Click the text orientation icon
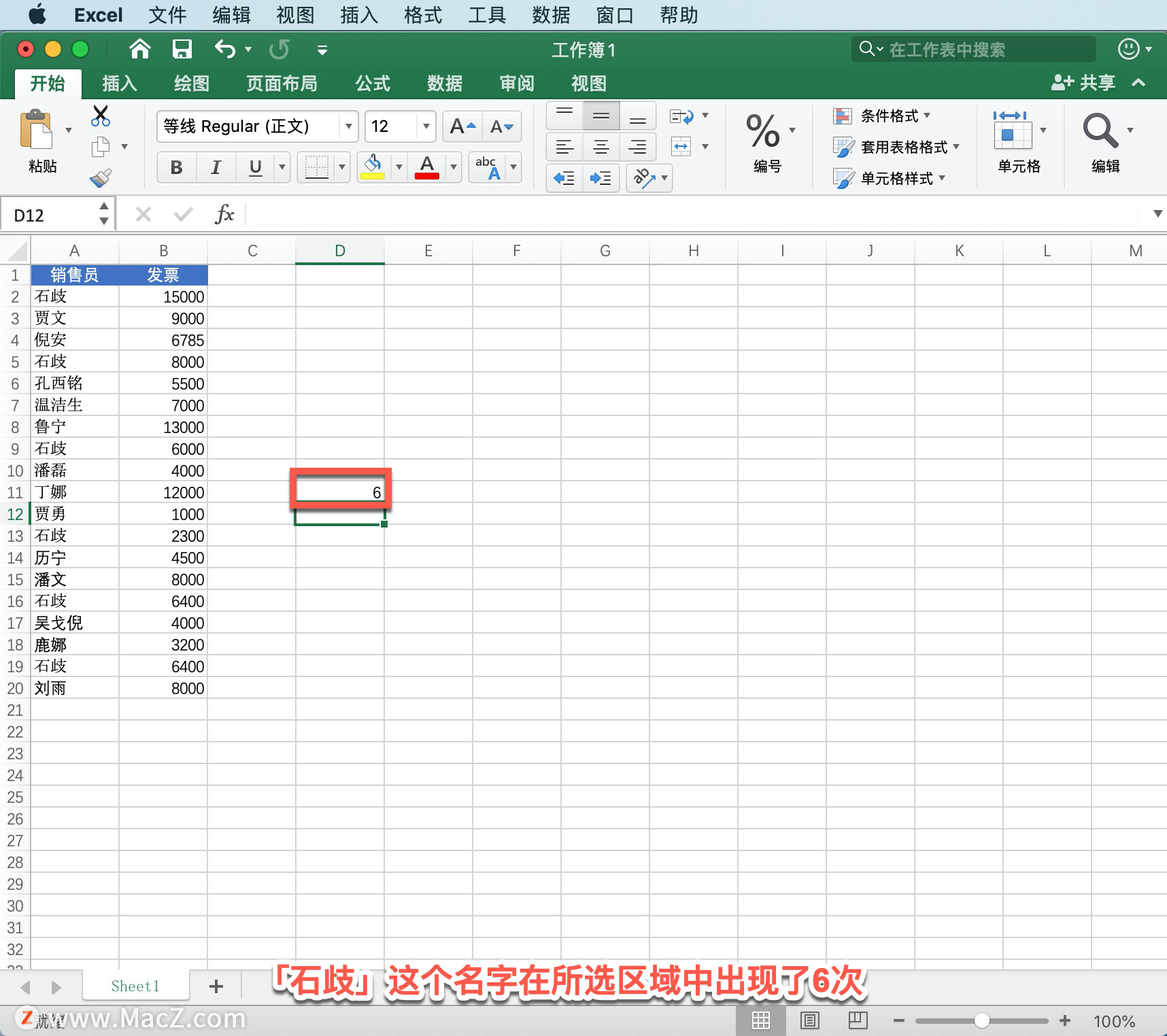Viewport: 1167px width, 1036px height. pyautogui.click(x=643, y=178)
